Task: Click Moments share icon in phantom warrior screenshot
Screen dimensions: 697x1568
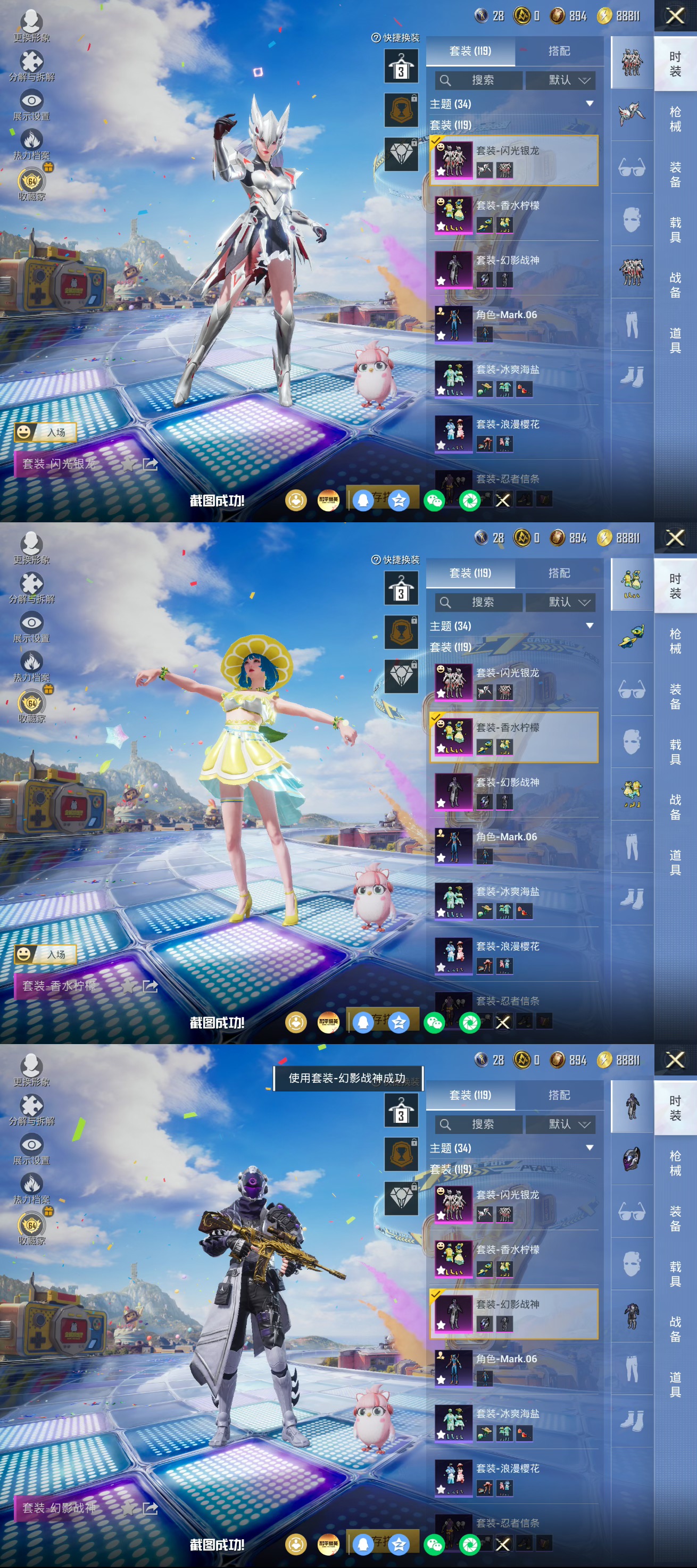Action: pyautogui.click(x=470, y=1544)
